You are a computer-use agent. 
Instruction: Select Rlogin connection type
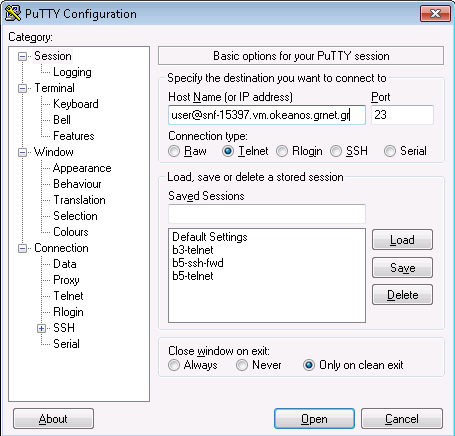pos(299,151)
